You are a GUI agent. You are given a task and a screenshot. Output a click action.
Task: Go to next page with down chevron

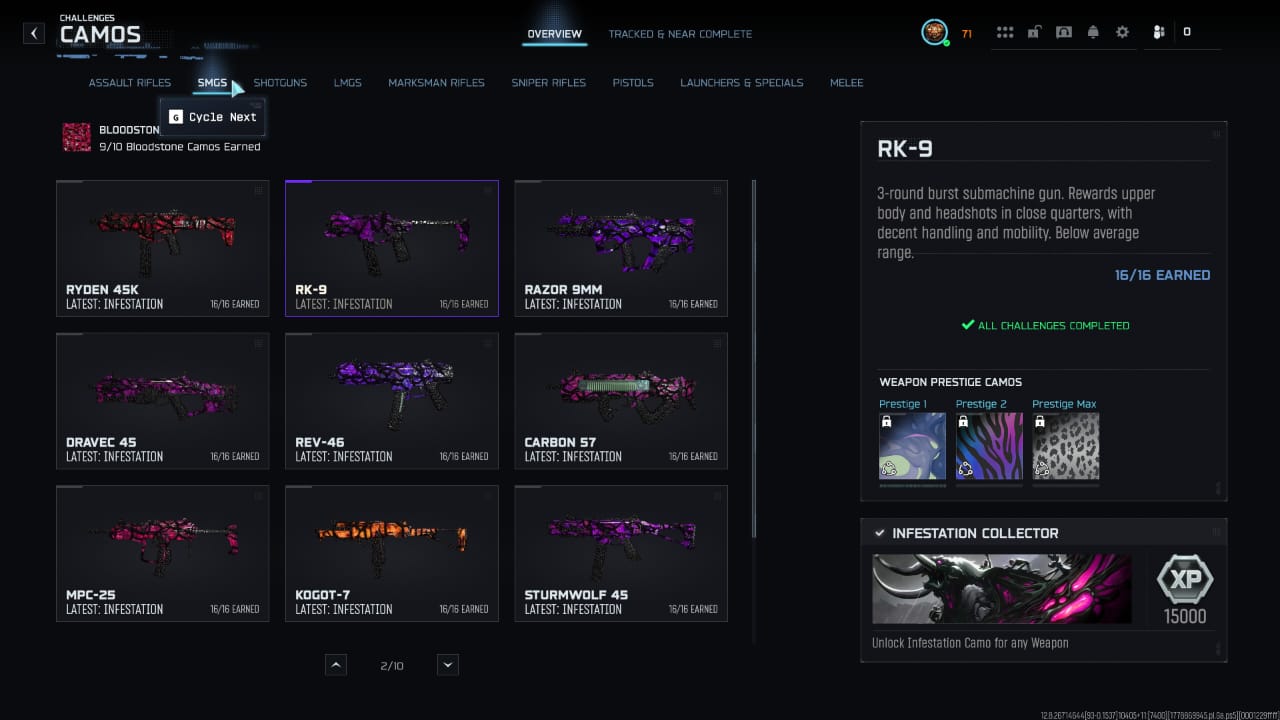pos(448,665)
